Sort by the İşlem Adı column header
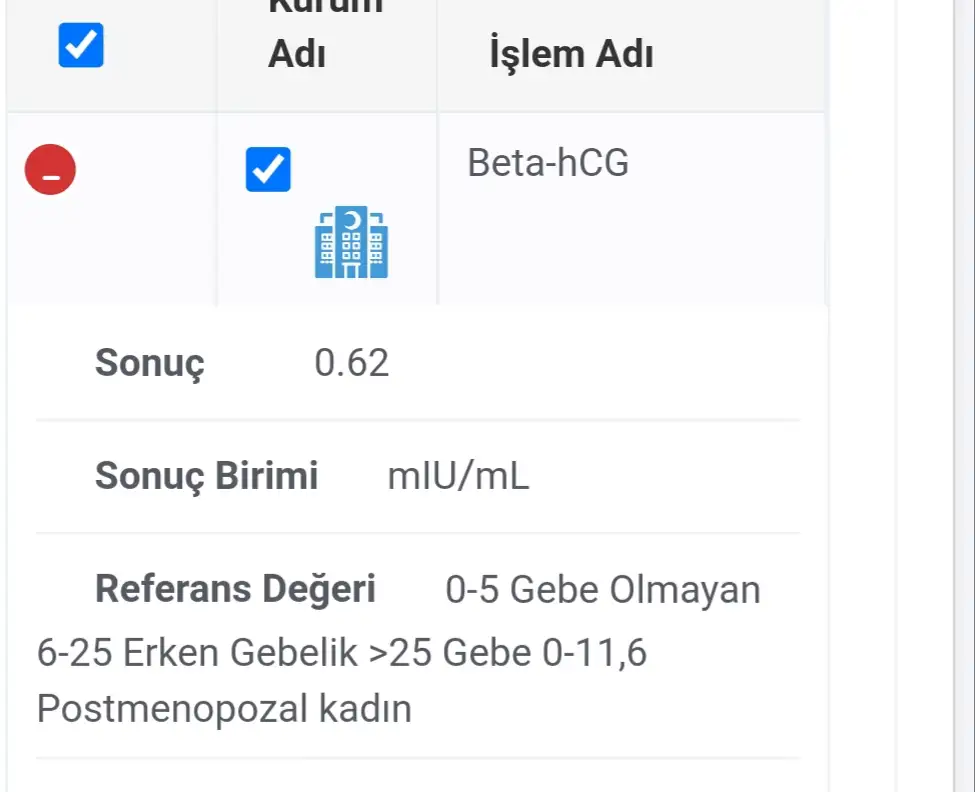Image resolution: width=975 pixels, height=792 pixels. pos(571,54)
